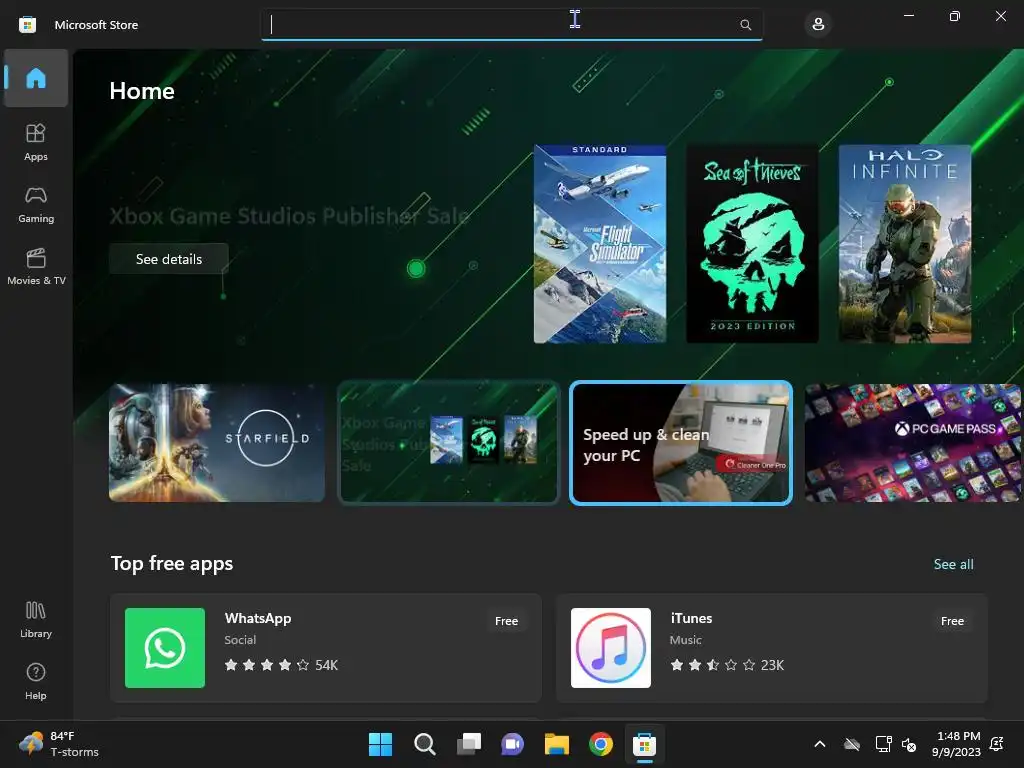This screenshot has width=1024, height=768.
Task: Click the iTunes app icon
Action: click(611, 648)
